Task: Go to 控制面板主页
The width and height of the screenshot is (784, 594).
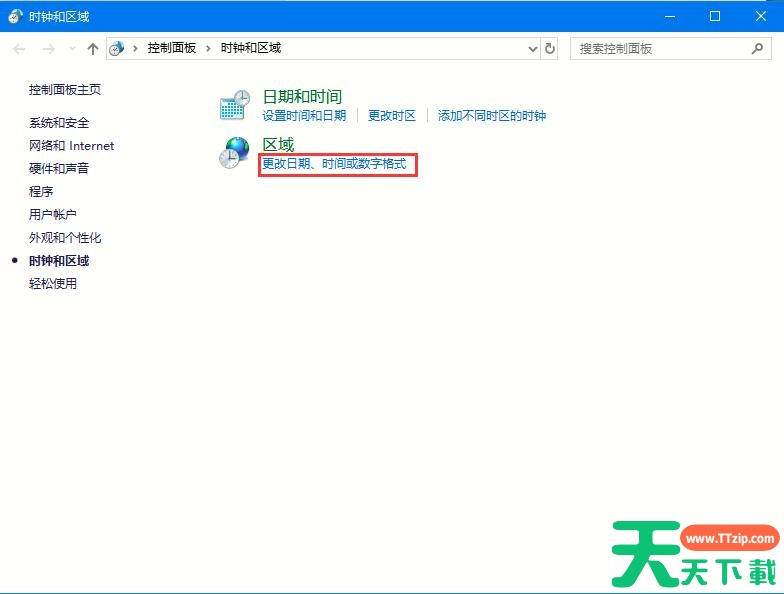Action: click(65, 90)
